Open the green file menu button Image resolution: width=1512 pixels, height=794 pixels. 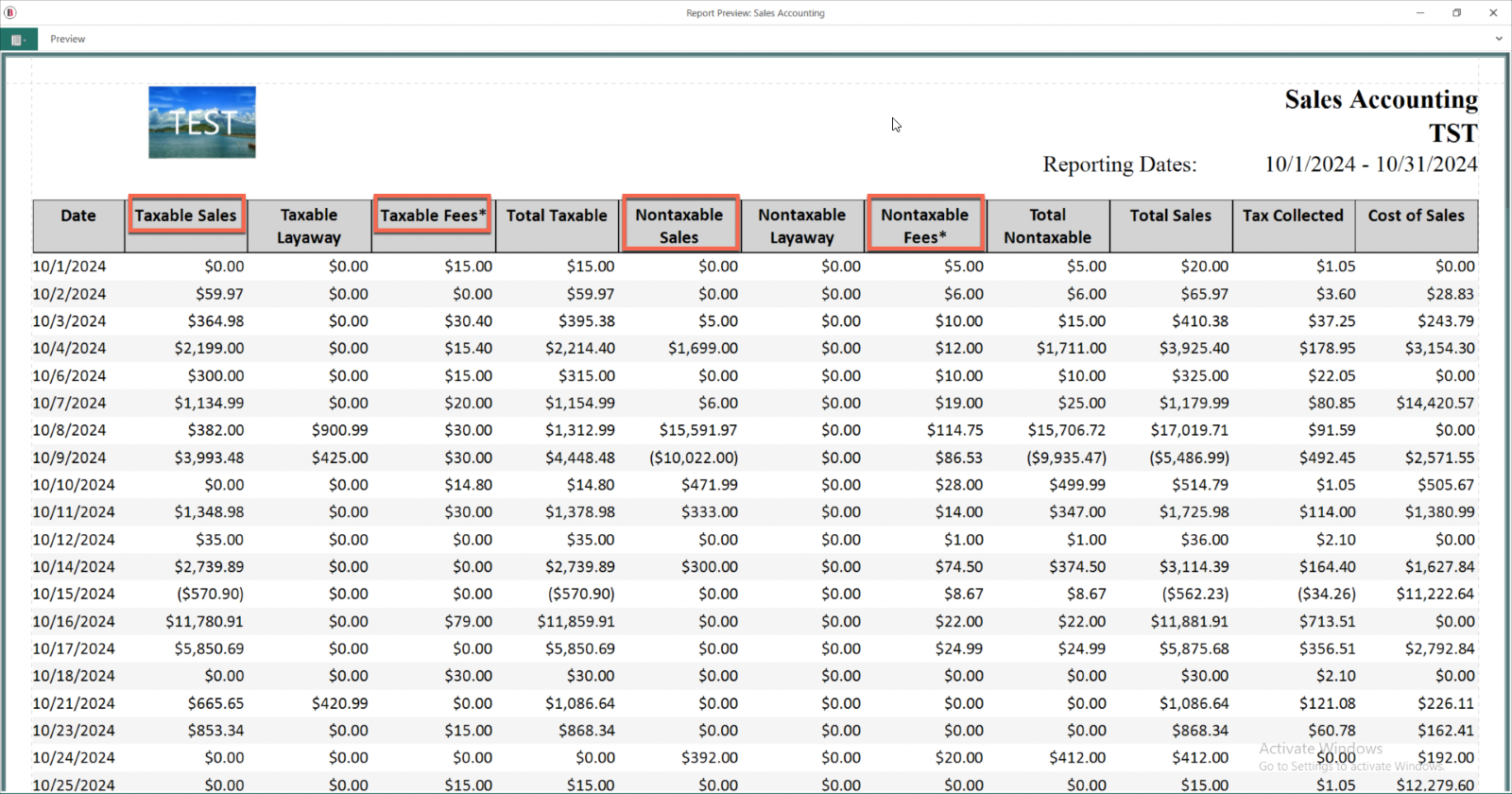tap(19, 39)
